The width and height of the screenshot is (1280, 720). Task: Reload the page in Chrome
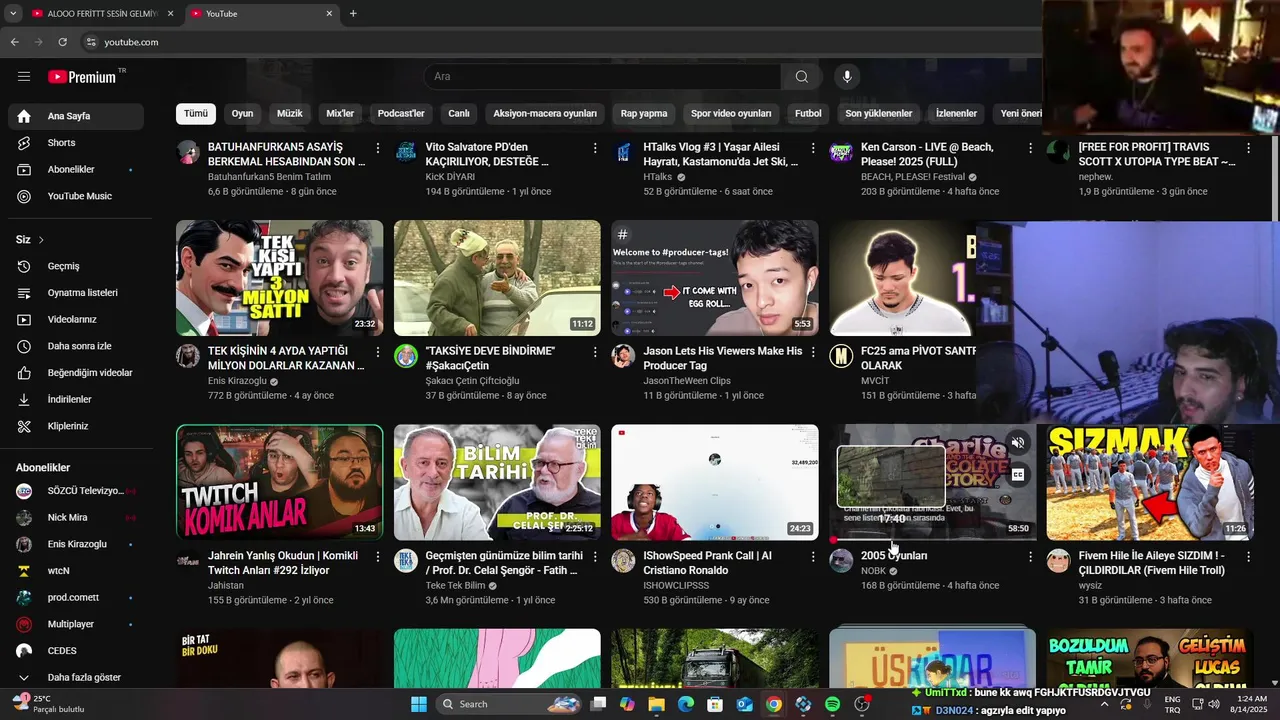62,42
